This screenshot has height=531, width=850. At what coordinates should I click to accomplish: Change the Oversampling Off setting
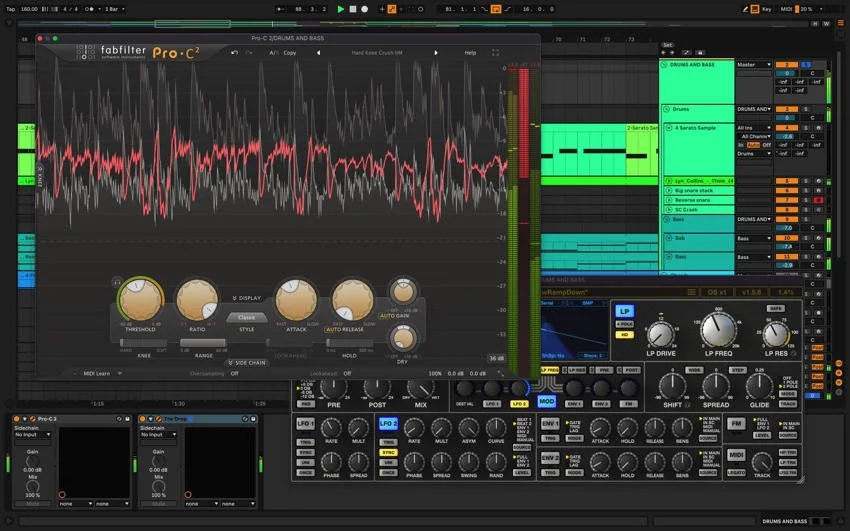[234, 373]
